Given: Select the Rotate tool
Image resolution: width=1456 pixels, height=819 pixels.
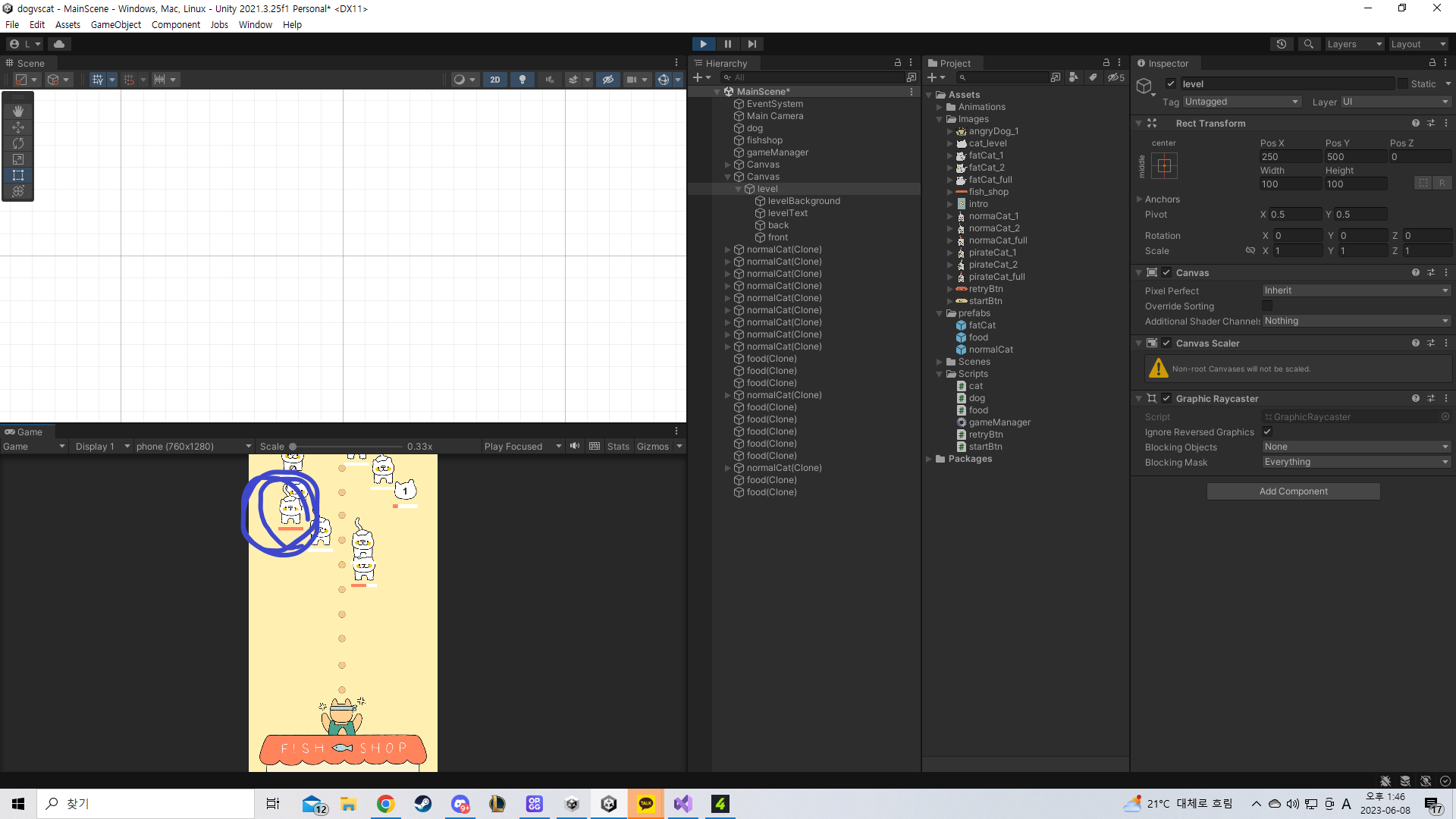Looking at the screenshot, I should coord(18,143).
